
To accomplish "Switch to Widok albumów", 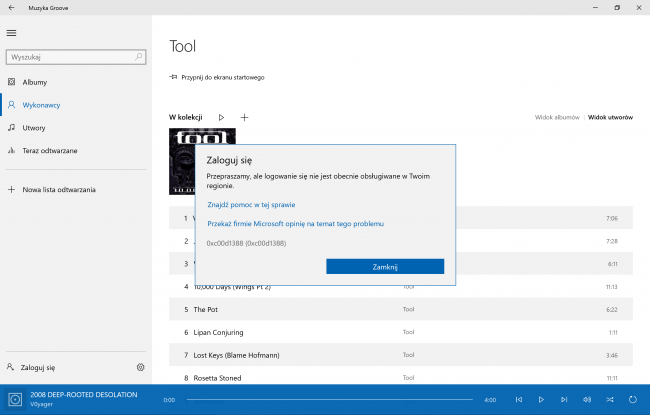I will (x=557, y=117).
